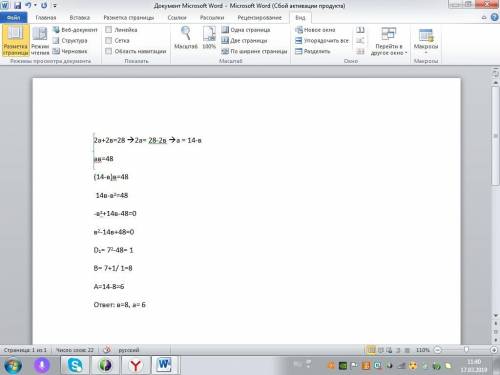Click the Web document (Веб-документ) view
Screen dimensions: 500x375
tap(75, 30)
